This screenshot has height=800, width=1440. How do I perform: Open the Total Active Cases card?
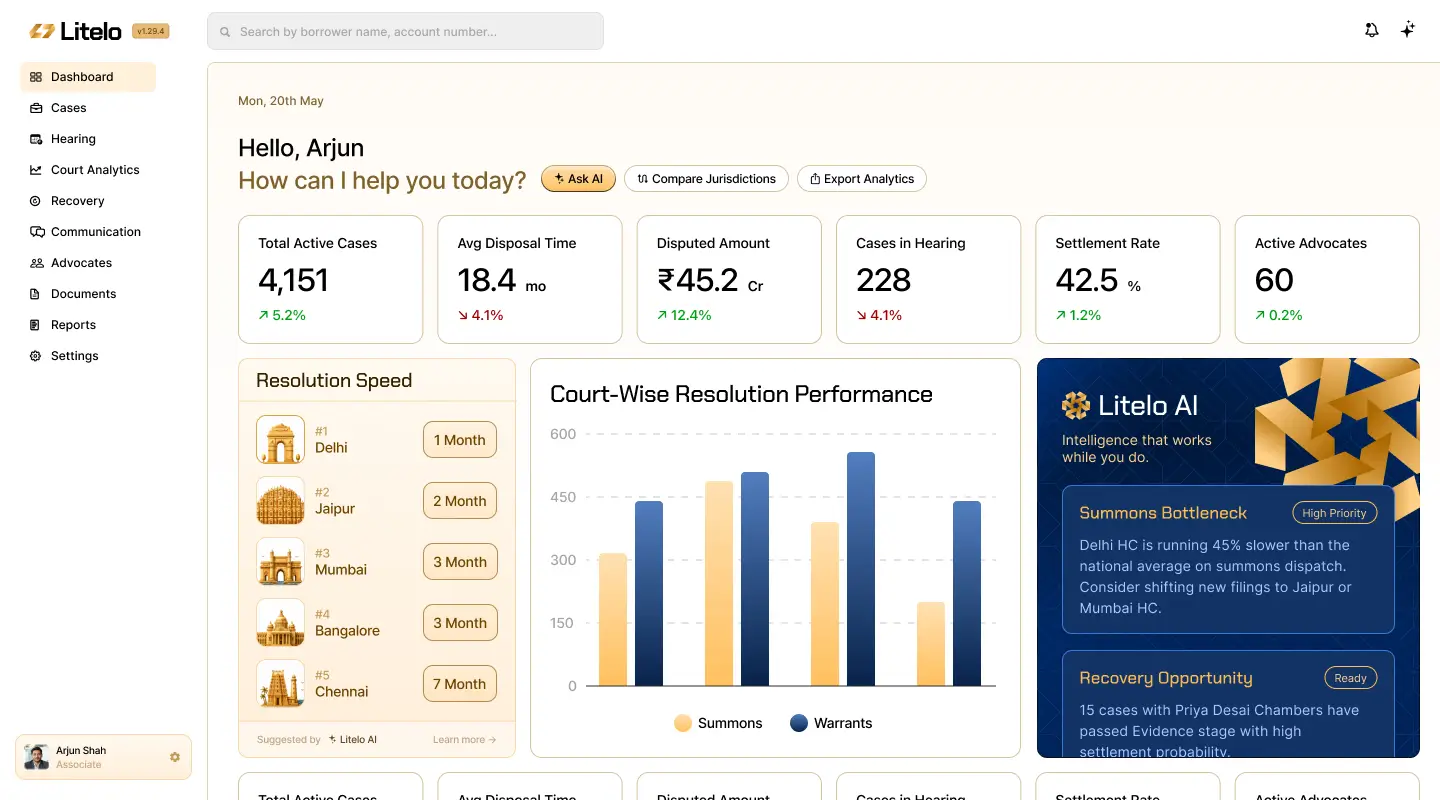[330, 279]
